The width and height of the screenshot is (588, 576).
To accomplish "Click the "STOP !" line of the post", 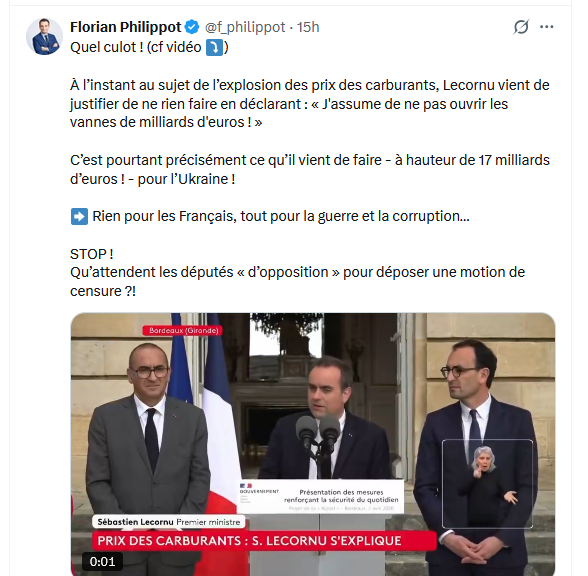I will (x=92, y=254).
